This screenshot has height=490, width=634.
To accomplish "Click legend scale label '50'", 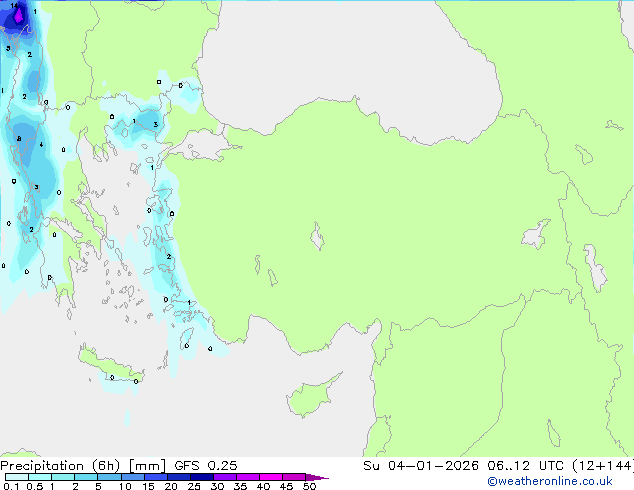I will coord(309,486).
